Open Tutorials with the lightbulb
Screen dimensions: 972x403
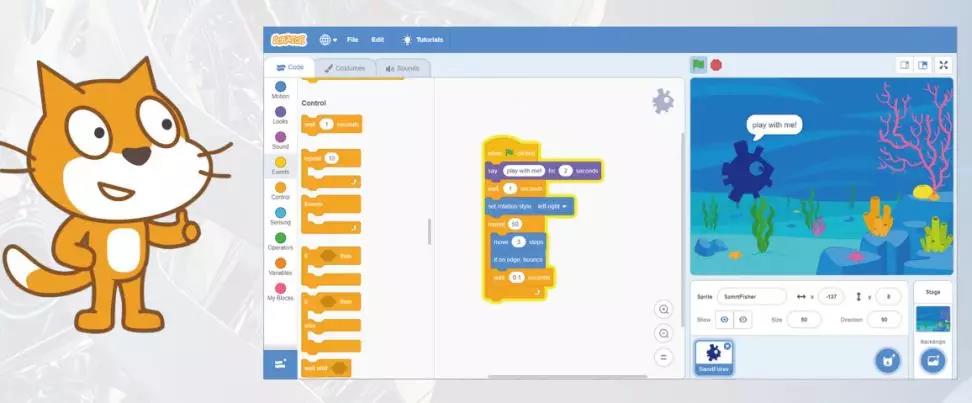(423, 40)
